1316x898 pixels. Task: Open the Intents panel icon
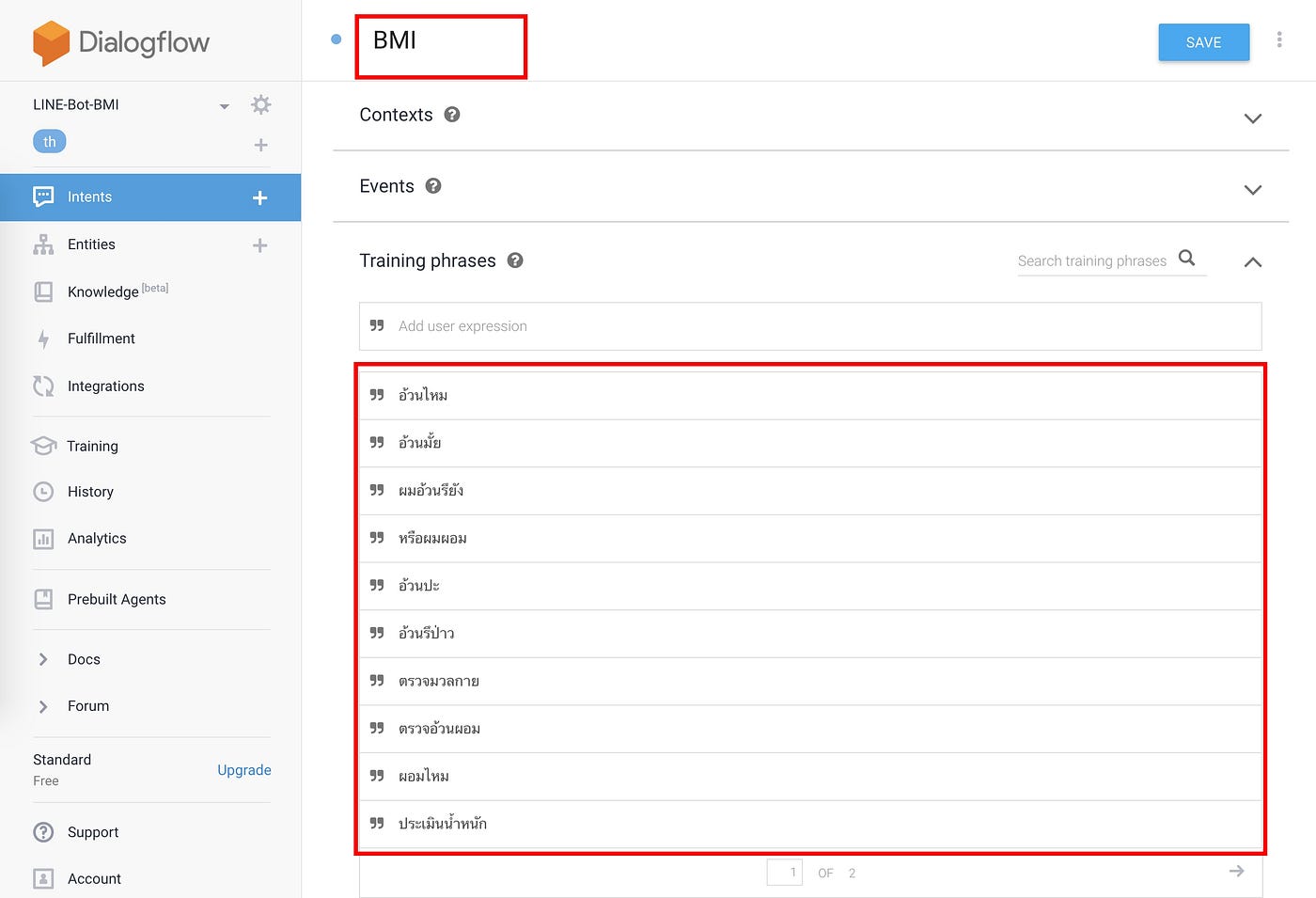(x=44, y=197)
